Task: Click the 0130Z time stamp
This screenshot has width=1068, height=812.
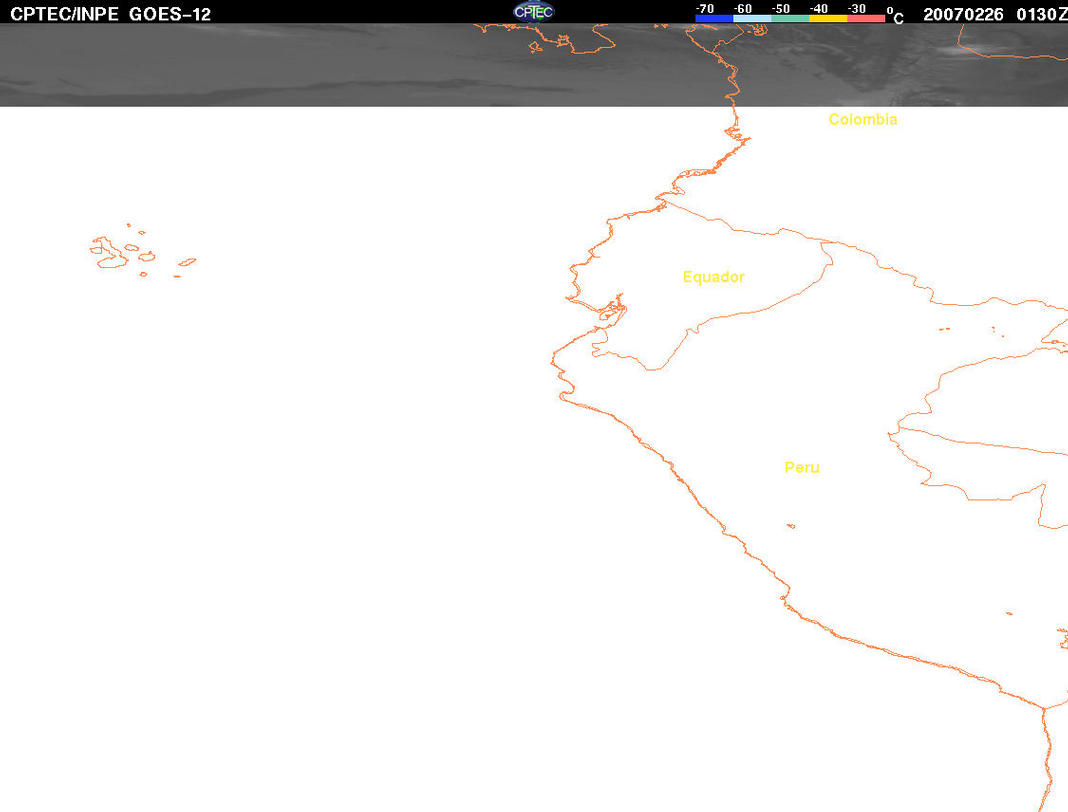Action: click(x=1041, y=14)
